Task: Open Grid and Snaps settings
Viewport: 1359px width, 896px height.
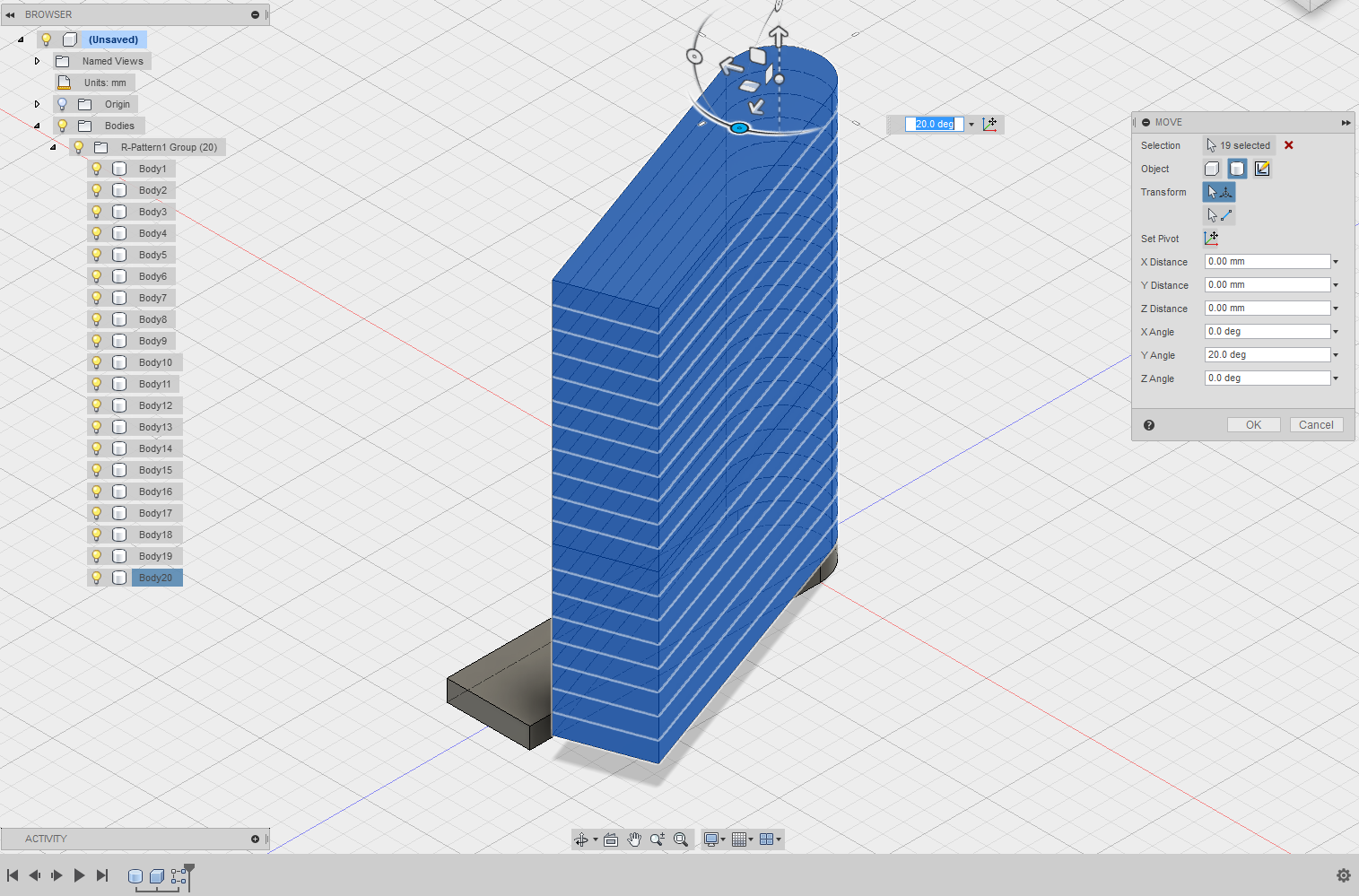Action: coord(739,839)
